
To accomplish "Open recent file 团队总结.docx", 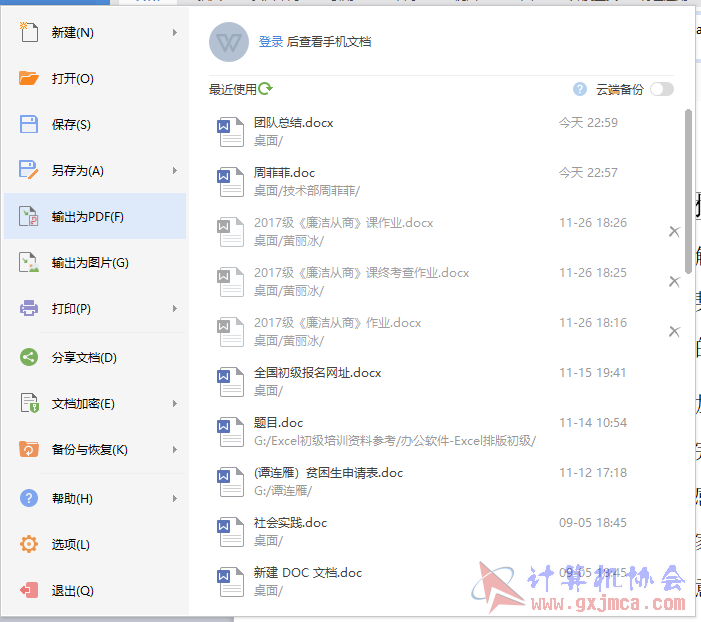I will coord(445,132).
